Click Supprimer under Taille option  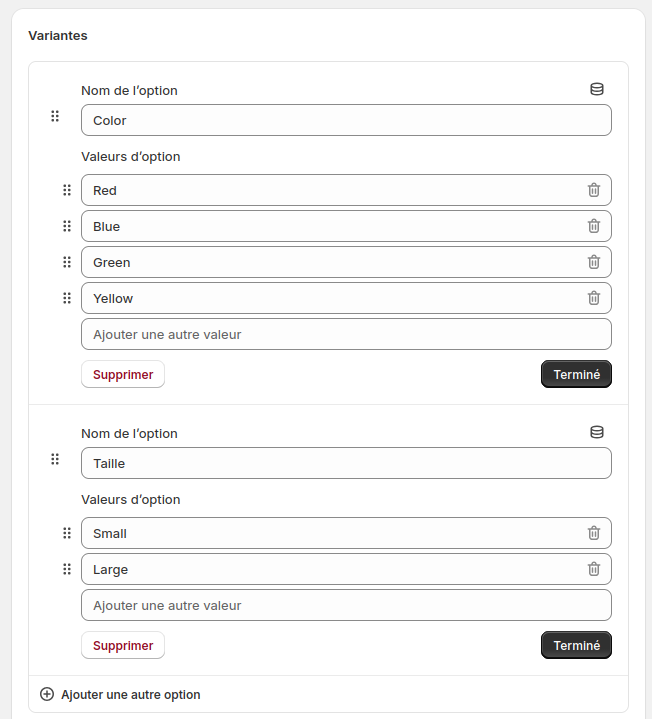coord(123,645)
